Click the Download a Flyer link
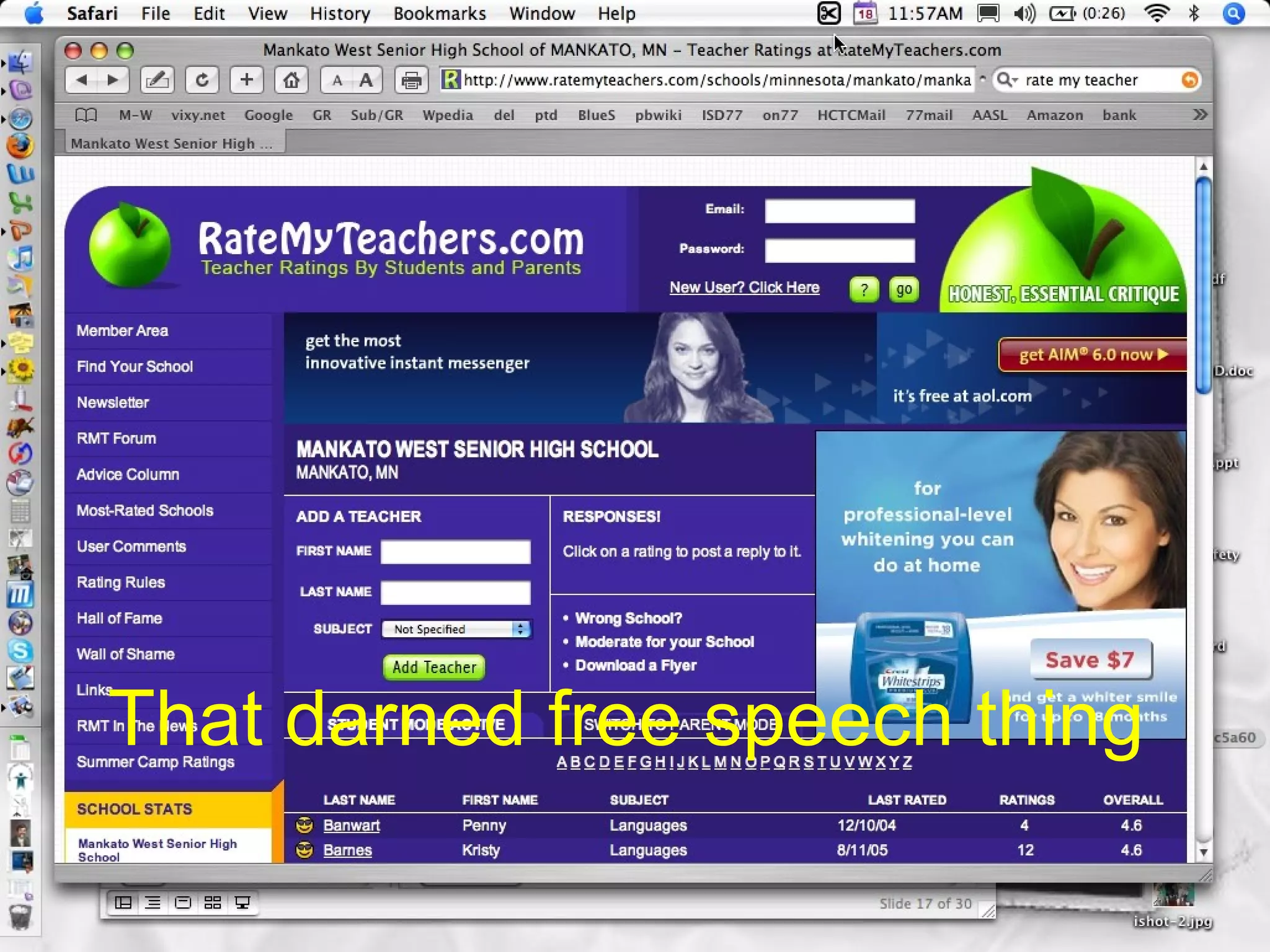1270x952 pixels. (636, 665)
